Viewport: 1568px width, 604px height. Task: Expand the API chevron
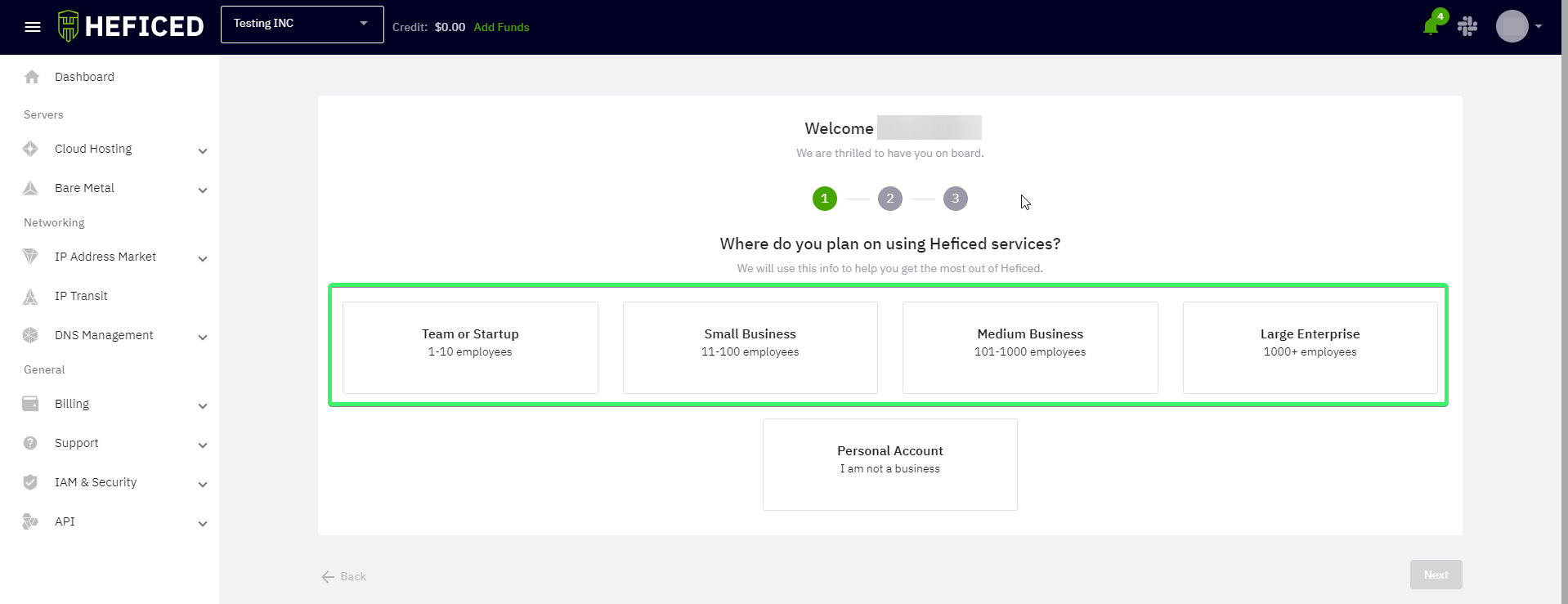click(x=203, y=524)
